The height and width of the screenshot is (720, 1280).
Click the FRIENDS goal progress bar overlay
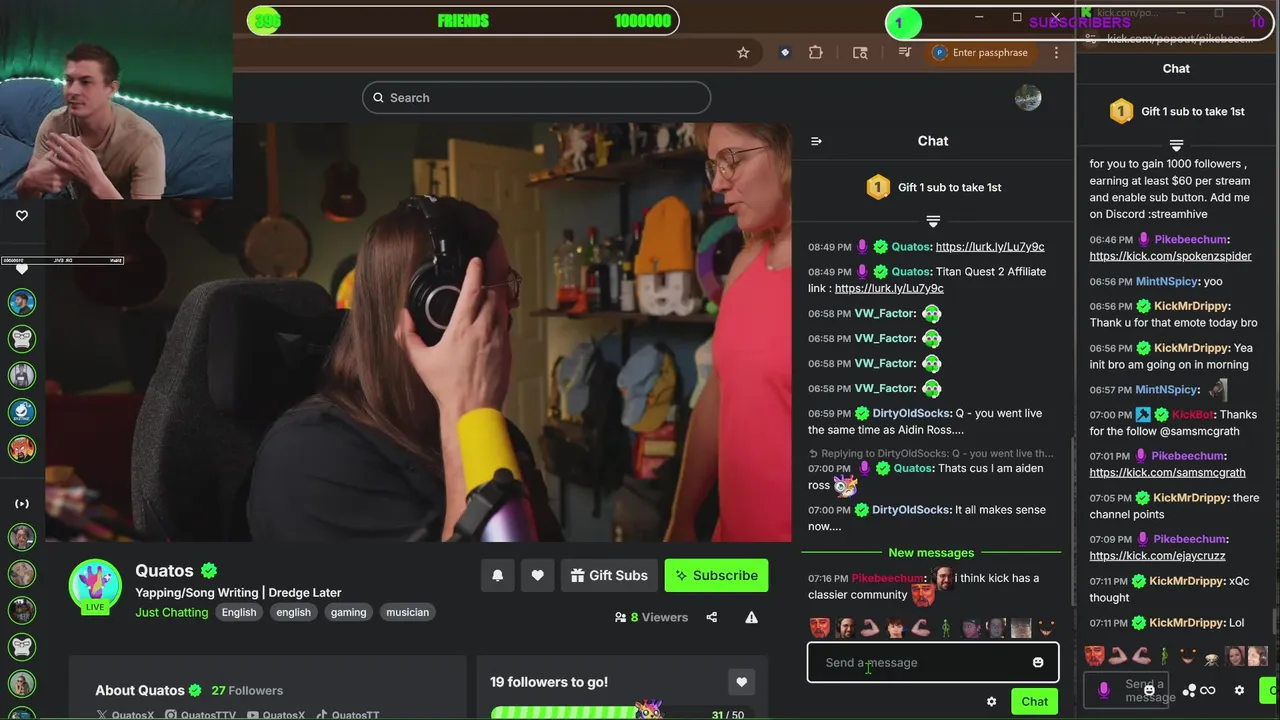click(x=463, y=21)
